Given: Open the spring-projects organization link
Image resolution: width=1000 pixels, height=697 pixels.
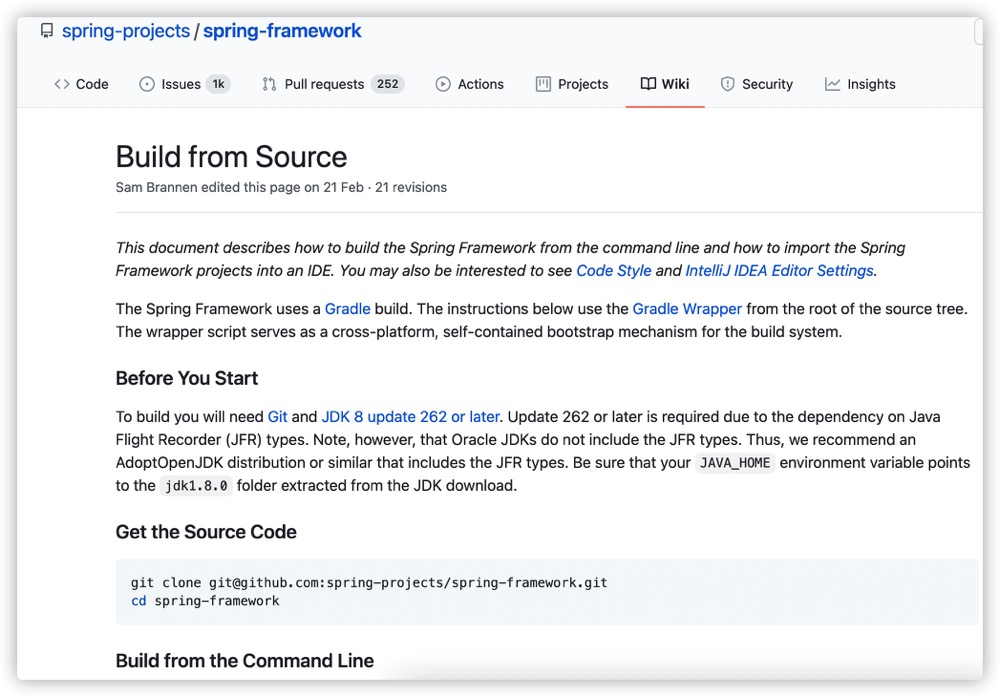Looking at the screenshot, I should pyautogui.click(x=126, y=31).
